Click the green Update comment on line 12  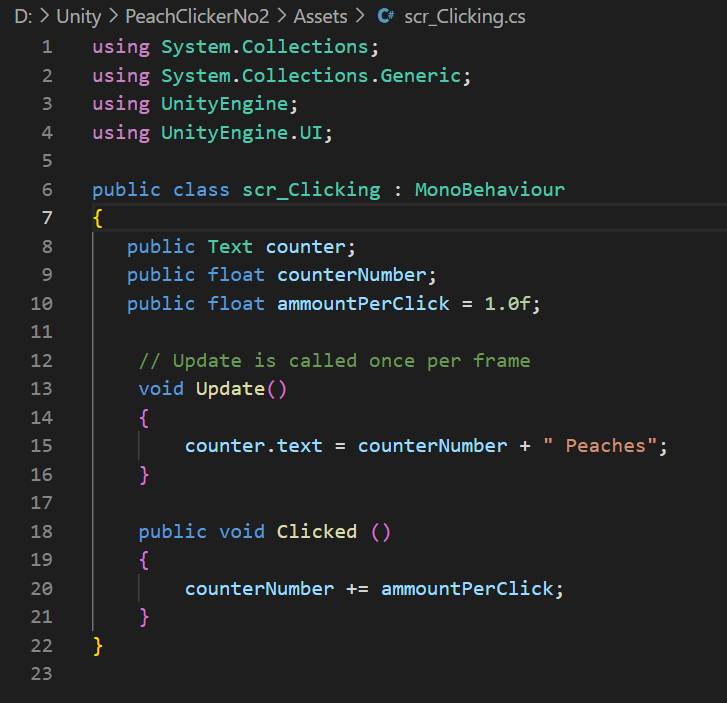334,361
